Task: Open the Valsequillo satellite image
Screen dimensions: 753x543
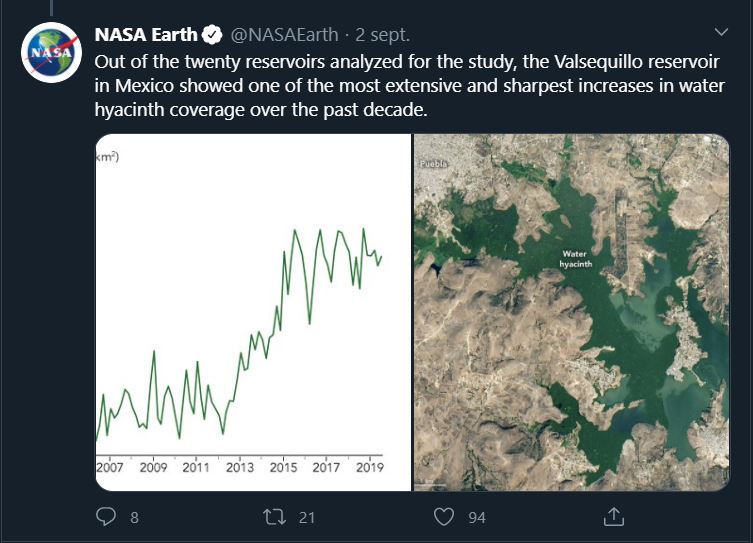Action: tap(571, 313)
